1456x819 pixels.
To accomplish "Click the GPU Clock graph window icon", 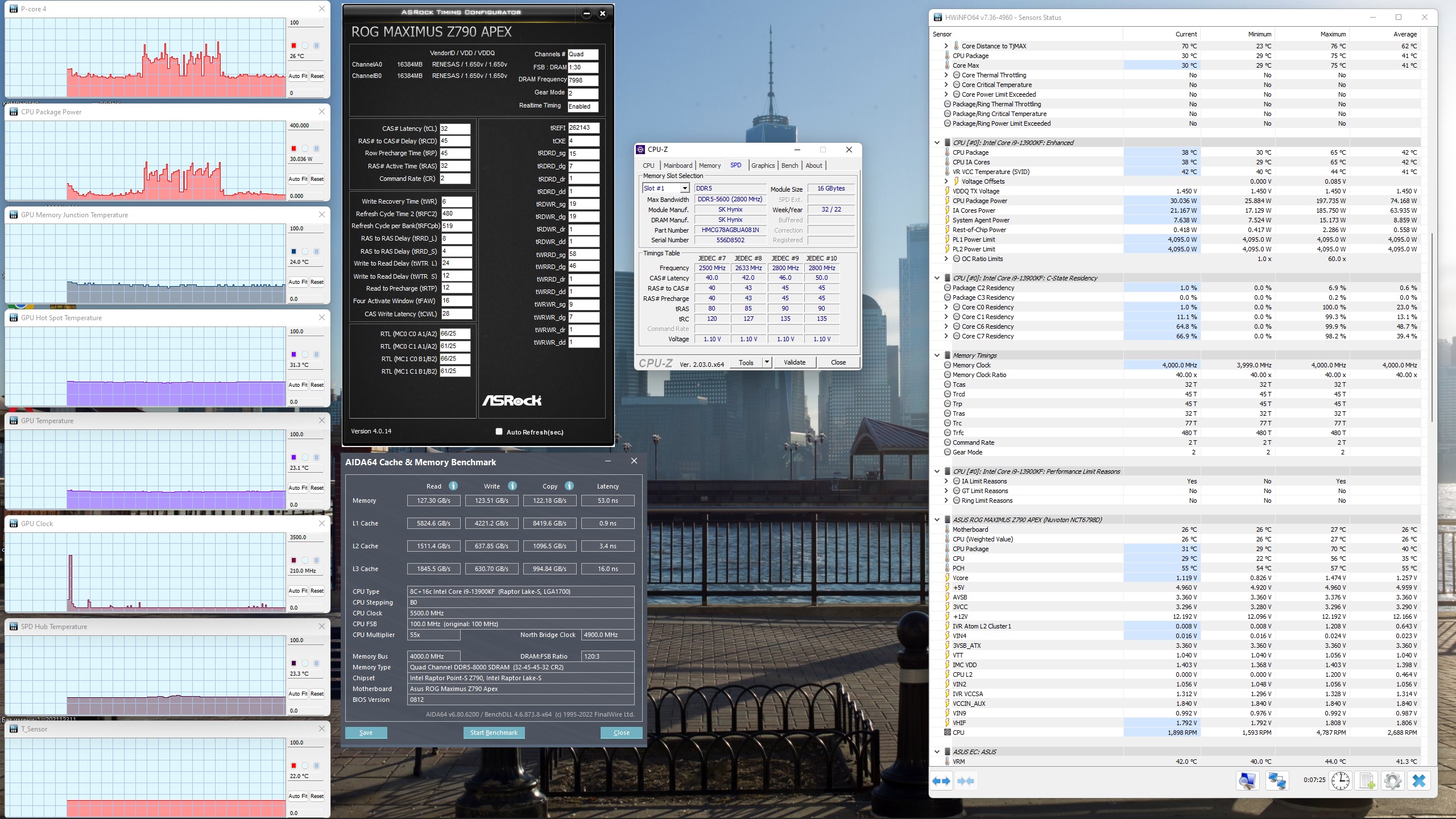I will coord(14,524).
